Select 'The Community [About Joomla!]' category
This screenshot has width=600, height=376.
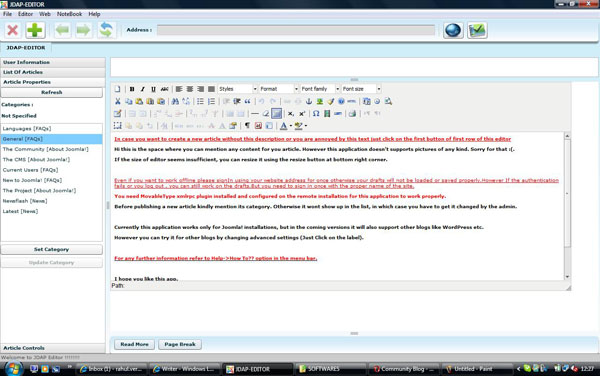(x=52, y=149)
